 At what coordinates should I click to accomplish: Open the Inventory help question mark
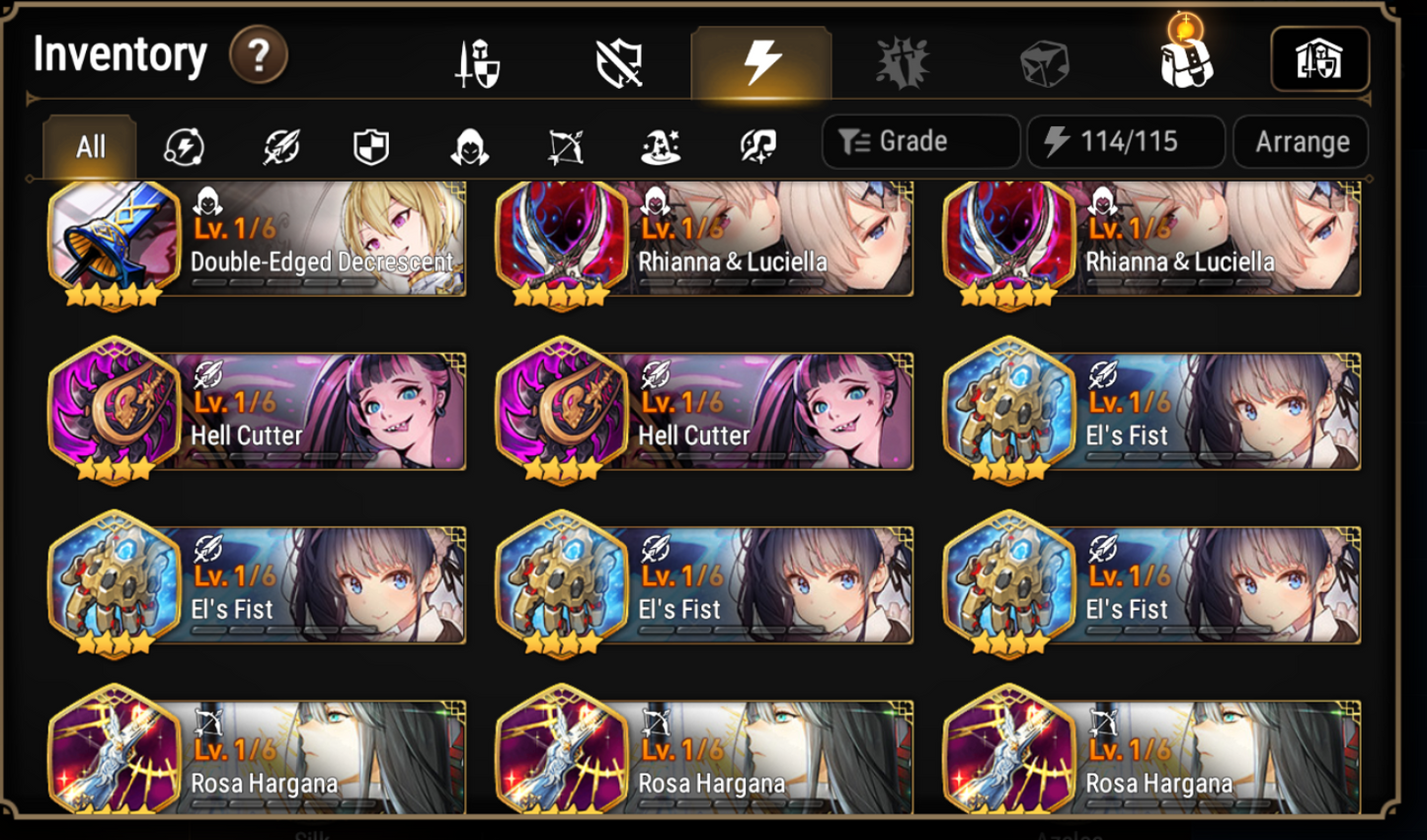[x=258, y=56]
